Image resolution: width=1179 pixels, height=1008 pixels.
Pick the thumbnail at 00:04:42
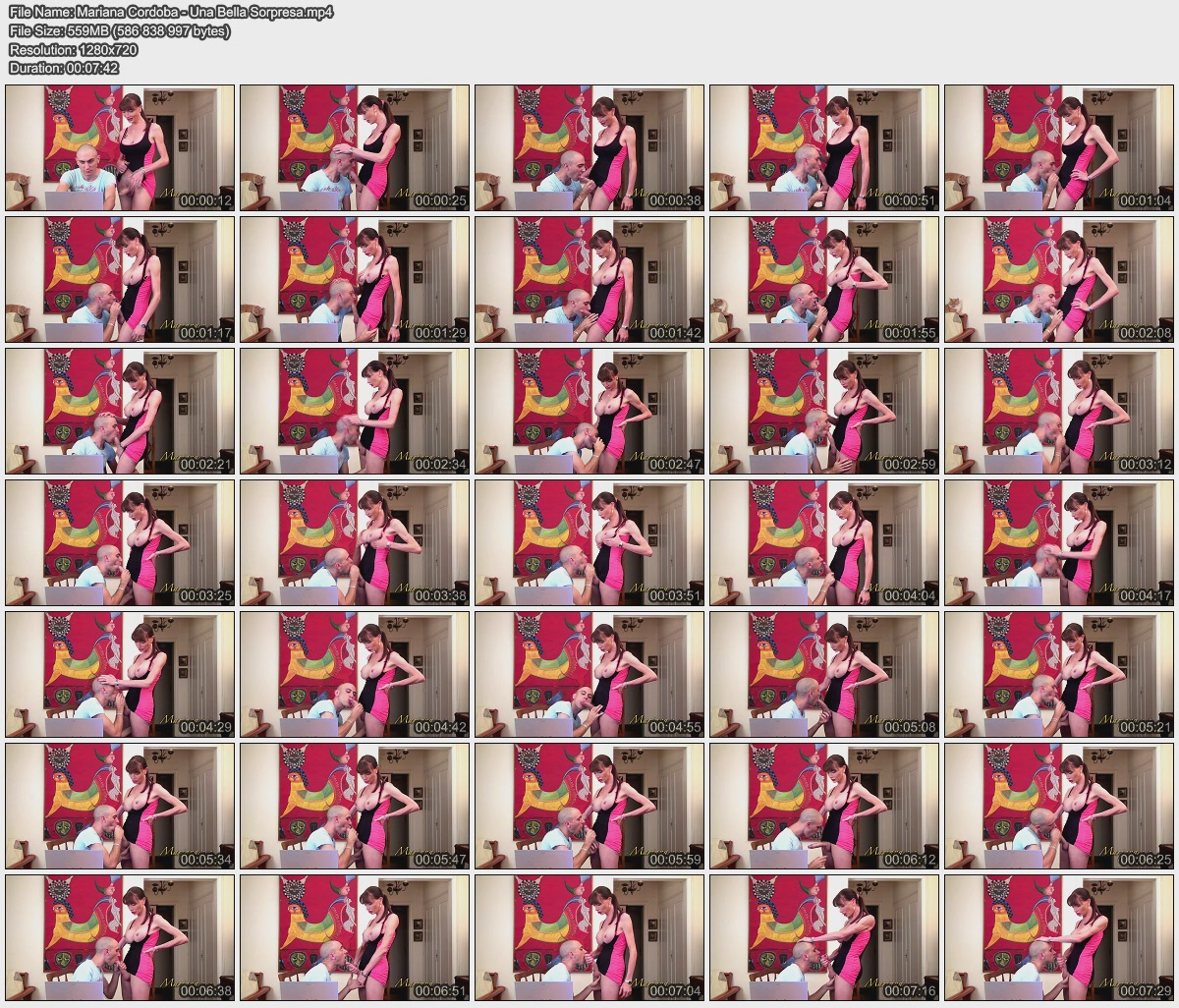coord(355,674)
